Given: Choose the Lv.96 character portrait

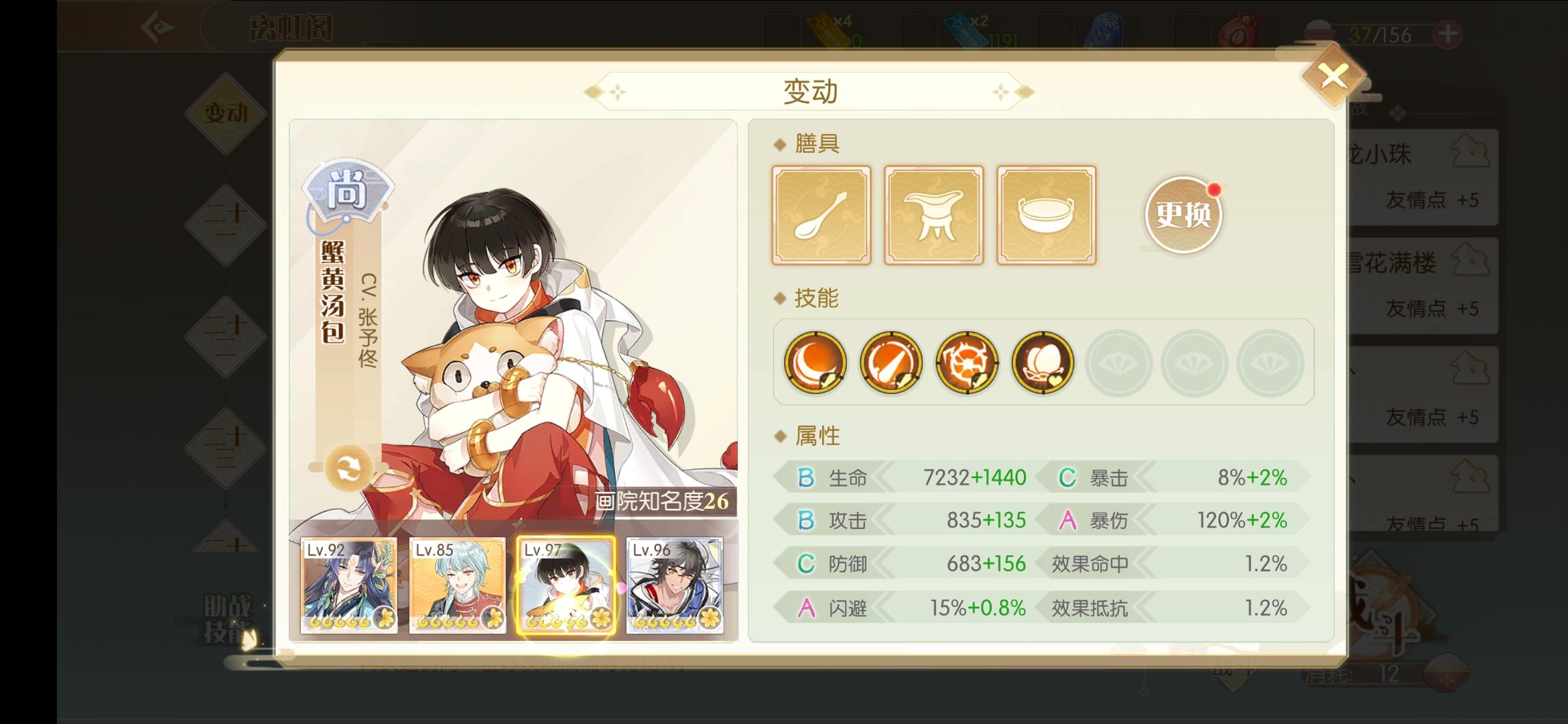Looking at the screenshot, I should pyautogui.click(x=675, y=585).
